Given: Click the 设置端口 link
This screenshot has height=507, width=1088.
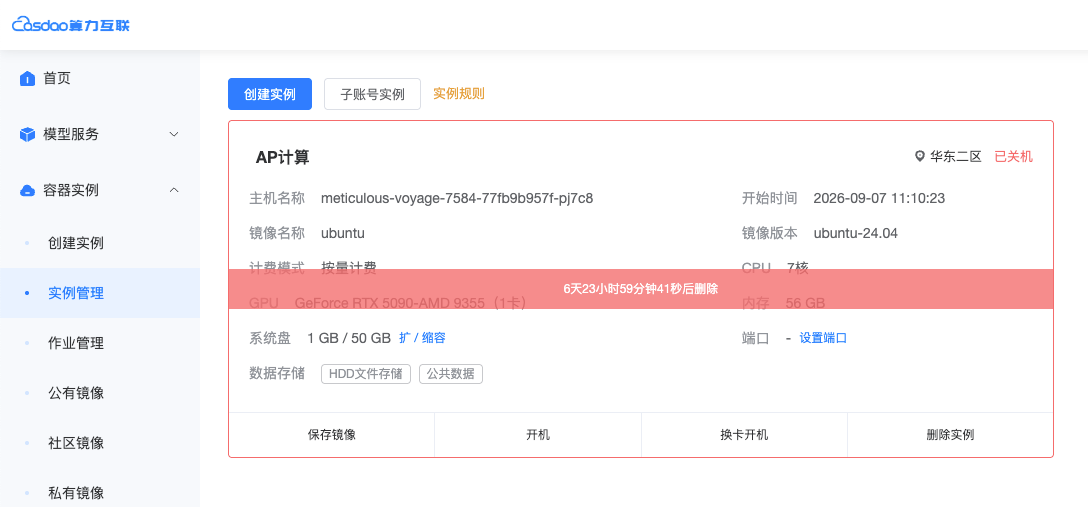Looking at the screenshot, I should [x=823, y=338].
